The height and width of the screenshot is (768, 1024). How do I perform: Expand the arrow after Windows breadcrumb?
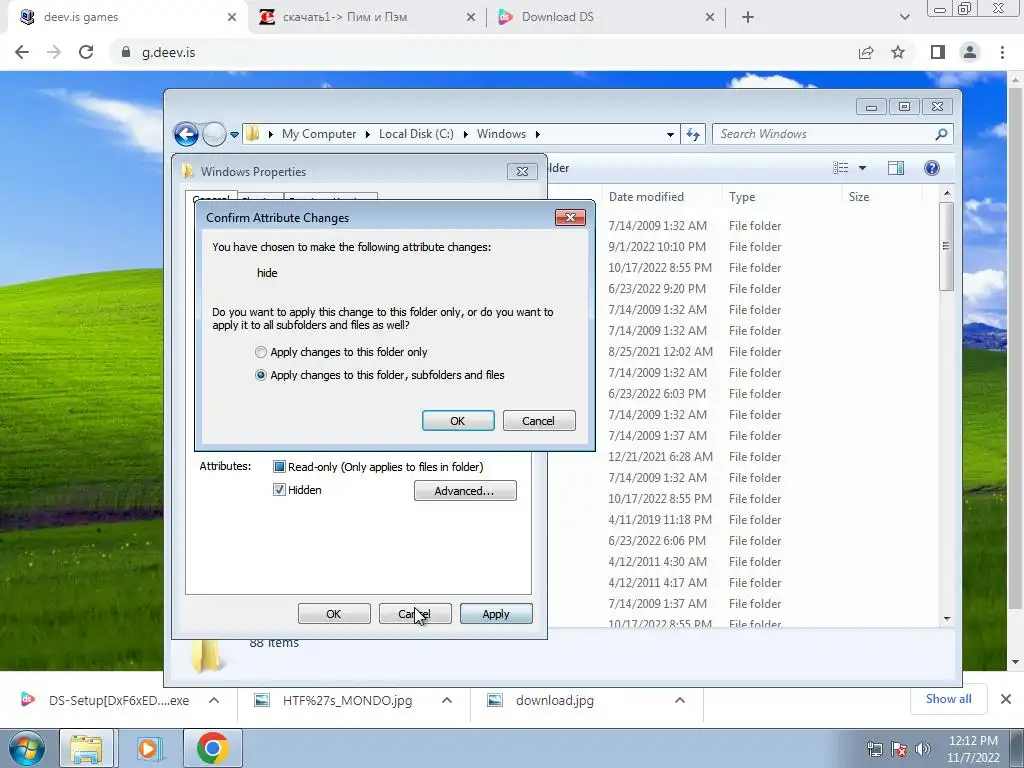click(x=537, y=134)
